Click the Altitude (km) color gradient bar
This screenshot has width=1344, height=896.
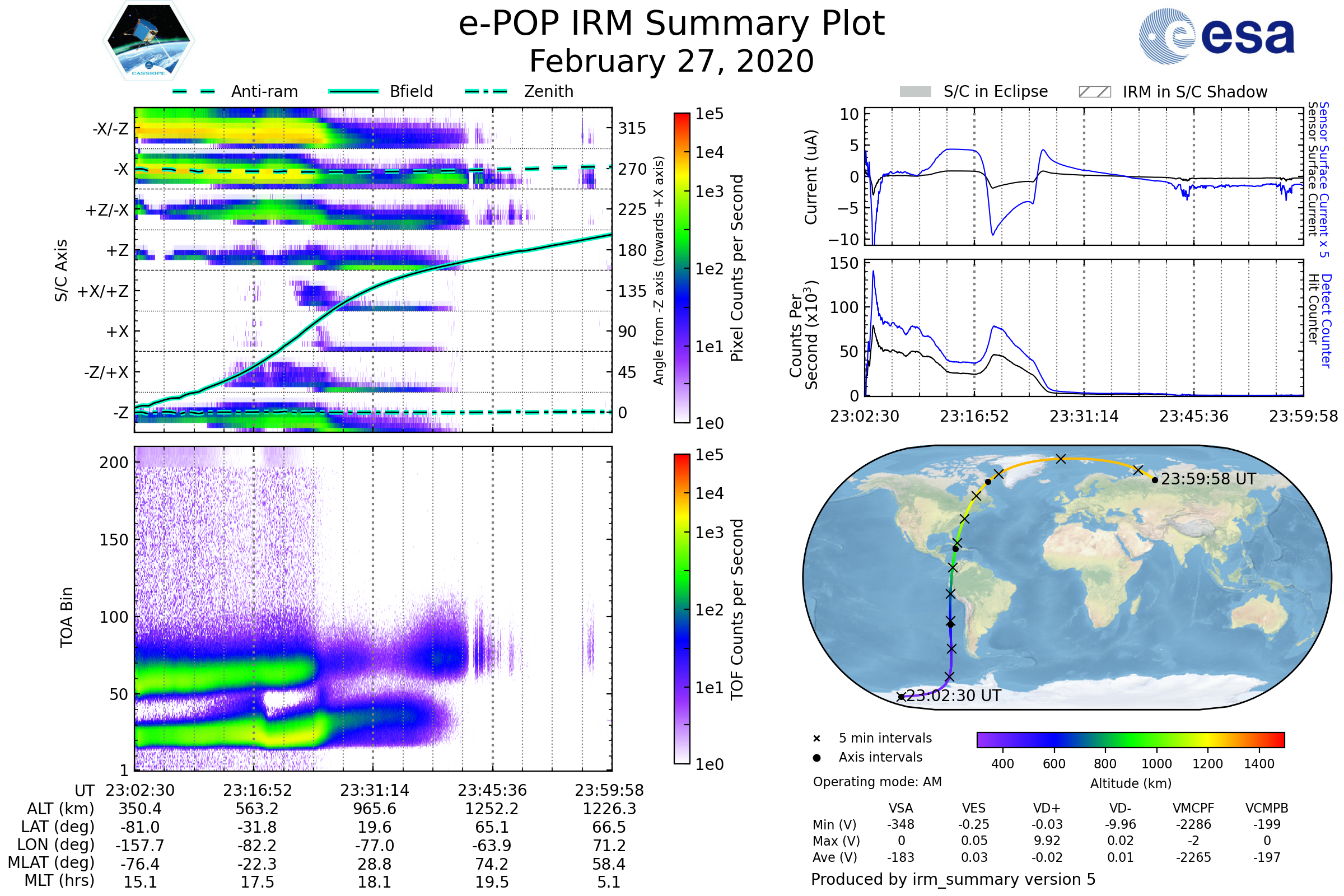click(1130, 739)
